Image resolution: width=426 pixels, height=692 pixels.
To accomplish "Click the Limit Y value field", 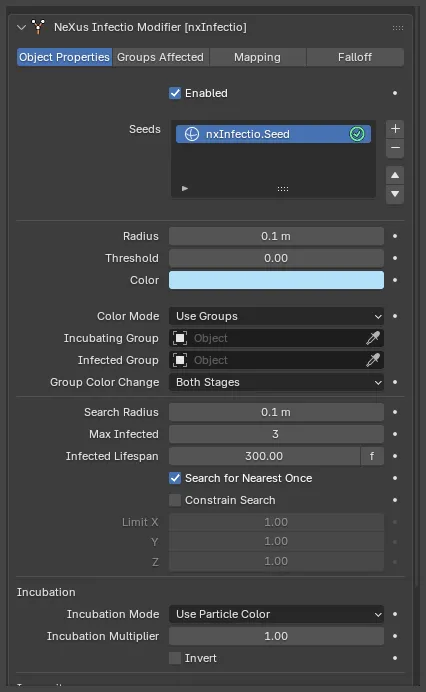I will click(276, 542).
